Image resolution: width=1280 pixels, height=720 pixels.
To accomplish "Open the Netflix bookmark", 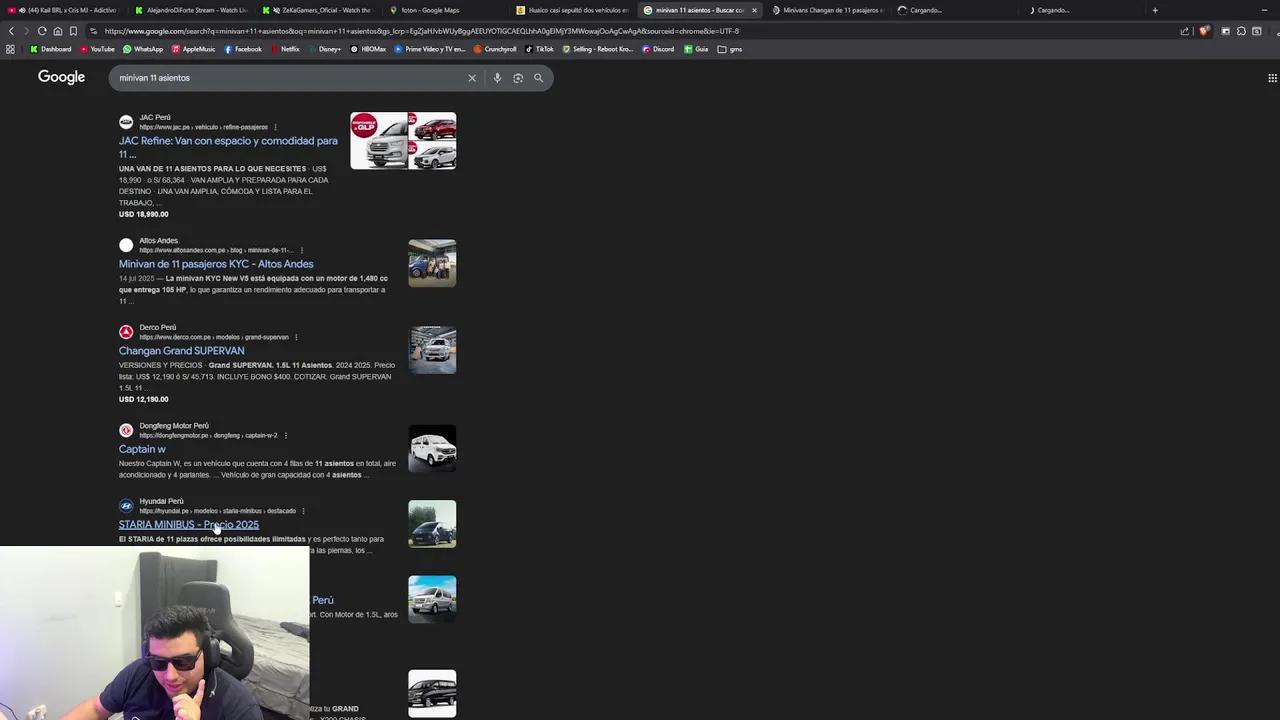I will pos(285,49).
